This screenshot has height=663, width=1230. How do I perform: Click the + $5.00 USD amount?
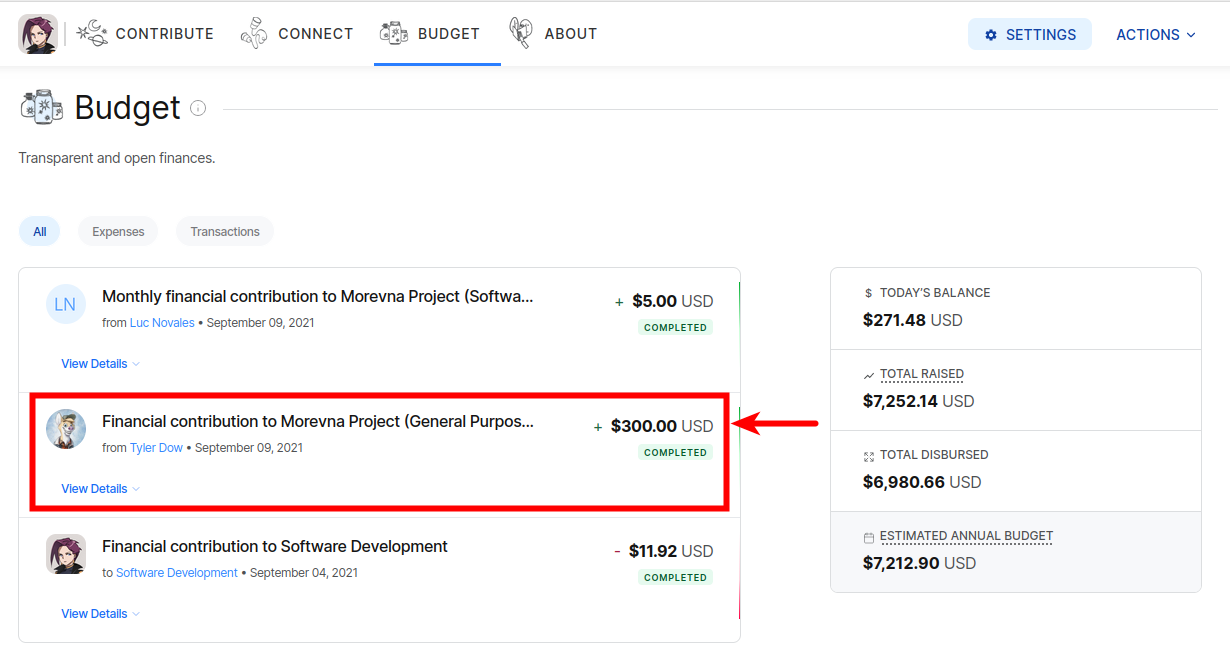[664, 301]
